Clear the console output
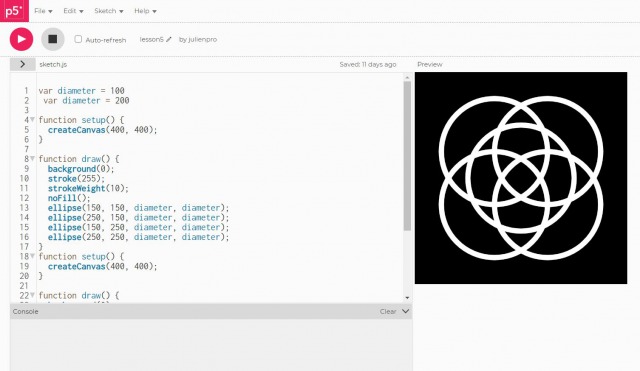 click(388, 311)
